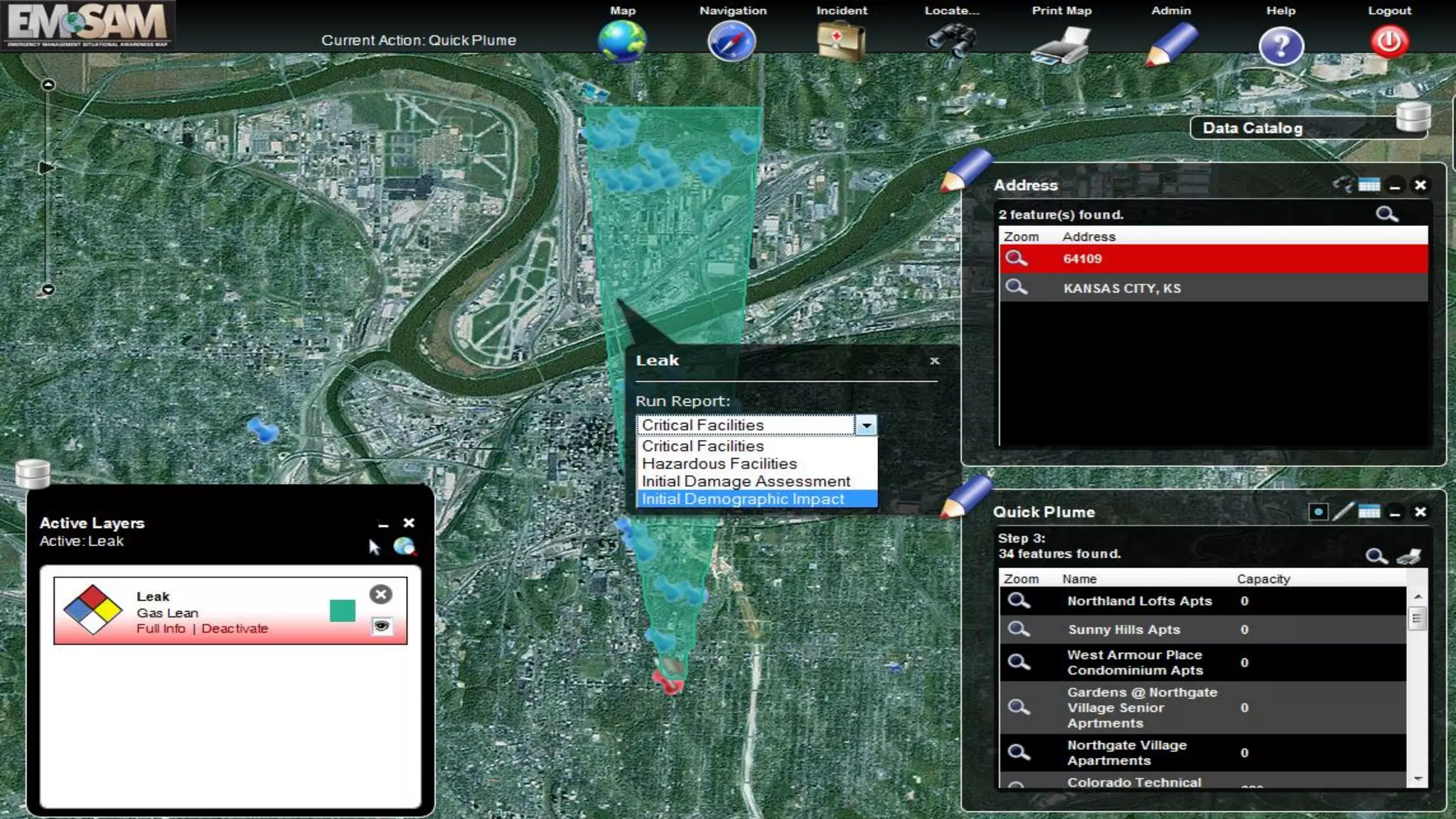The image size is (1456, 819).
Task: Click the Locate binoculars icon
Action: 951,41
